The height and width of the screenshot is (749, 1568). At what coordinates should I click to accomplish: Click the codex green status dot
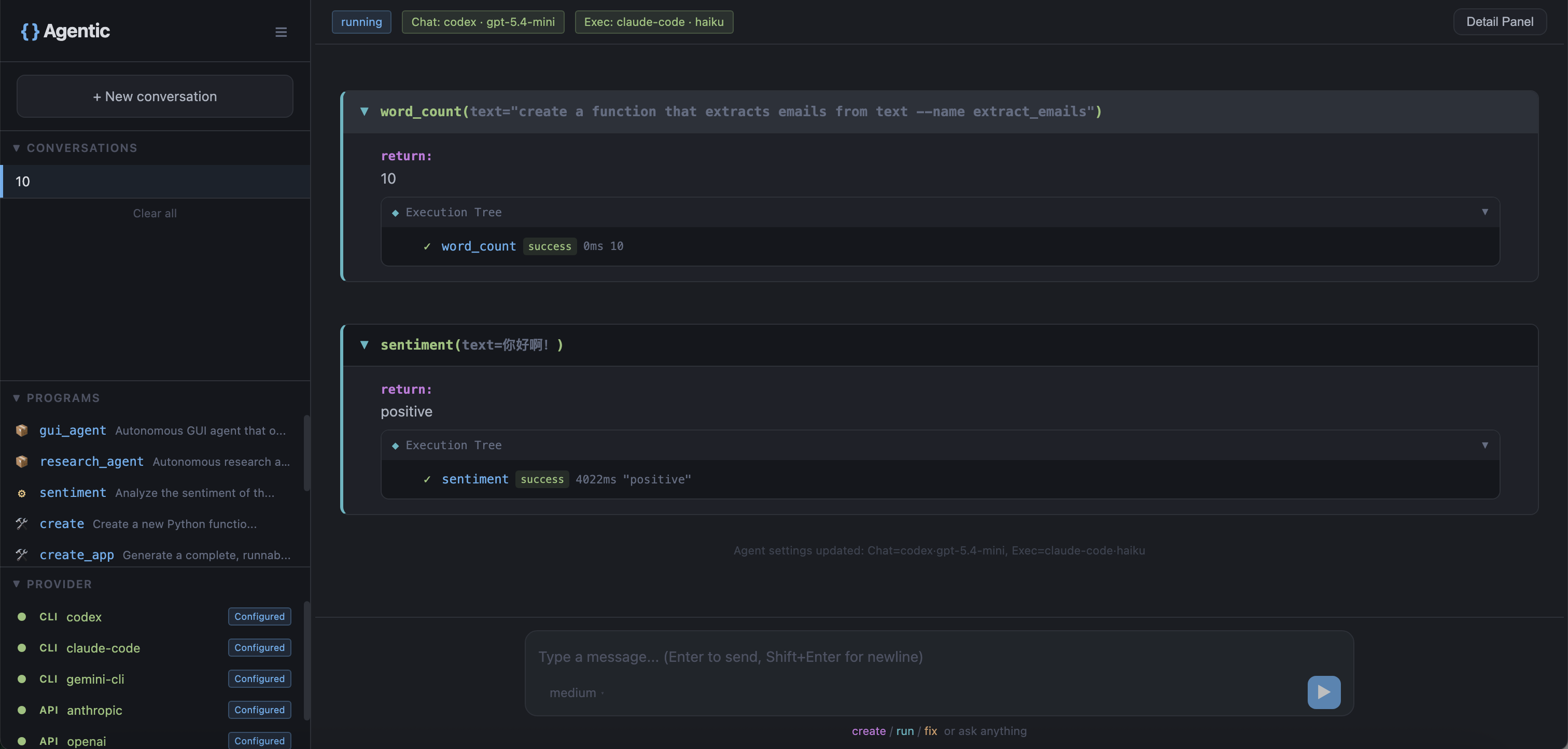tap(22, 617)
